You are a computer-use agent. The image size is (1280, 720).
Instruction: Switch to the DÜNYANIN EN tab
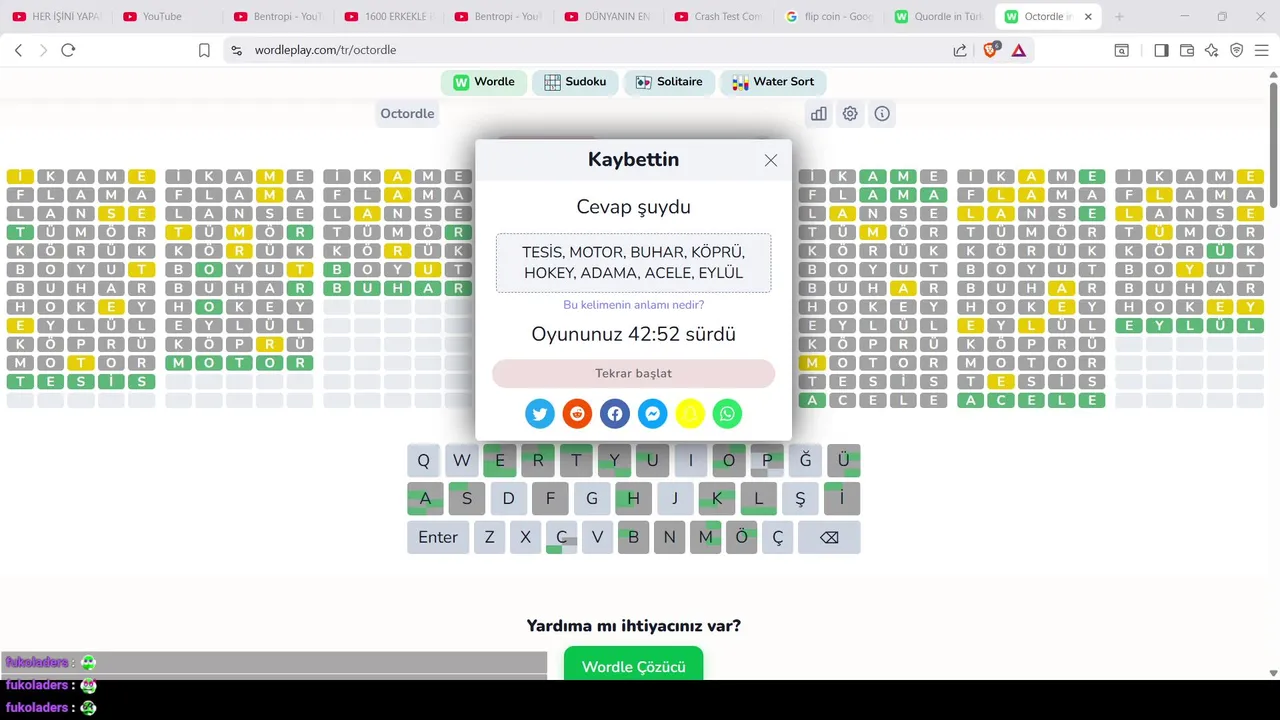pos(609,17)
